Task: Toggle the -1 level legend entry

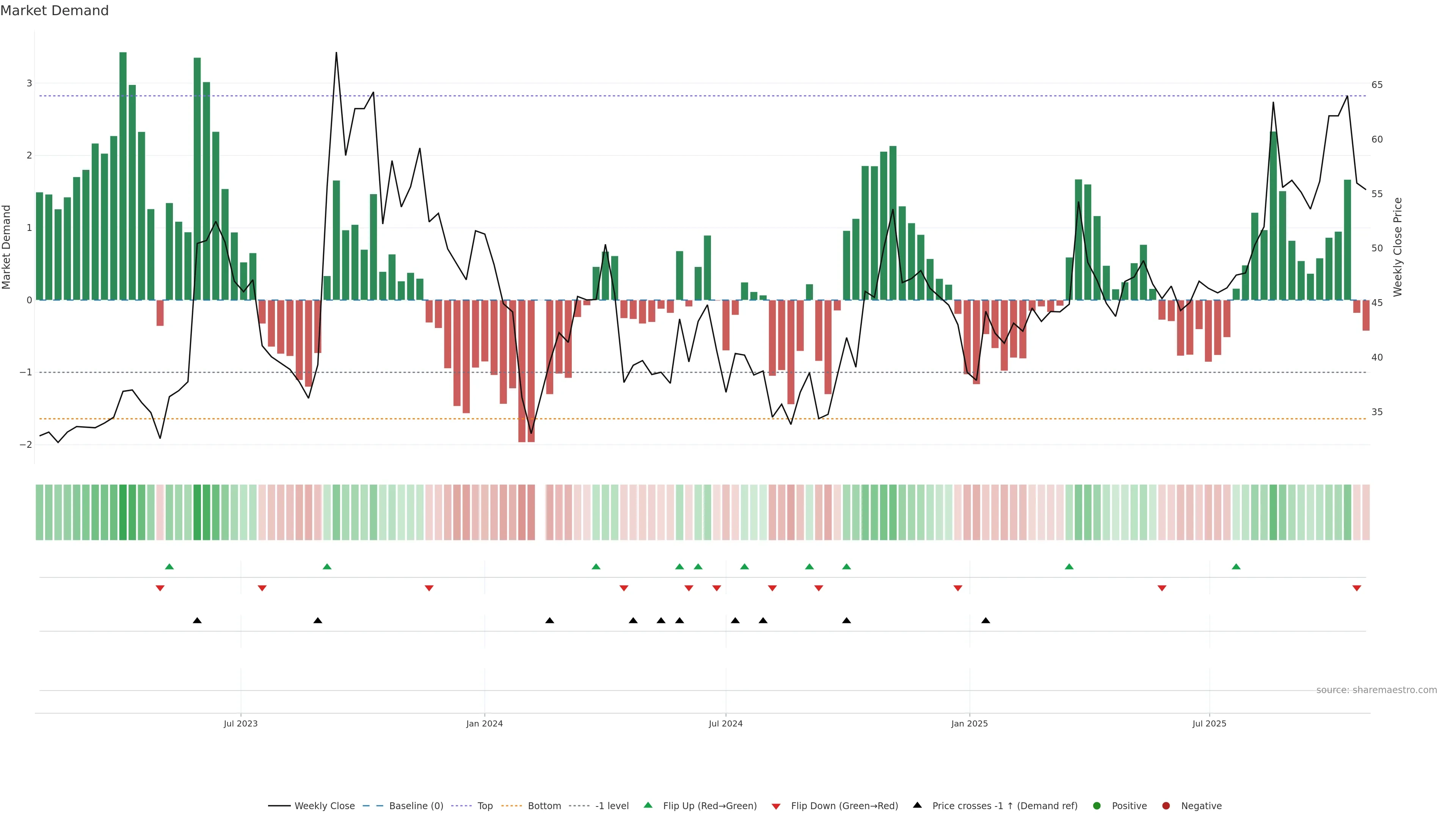Action: 612,806
